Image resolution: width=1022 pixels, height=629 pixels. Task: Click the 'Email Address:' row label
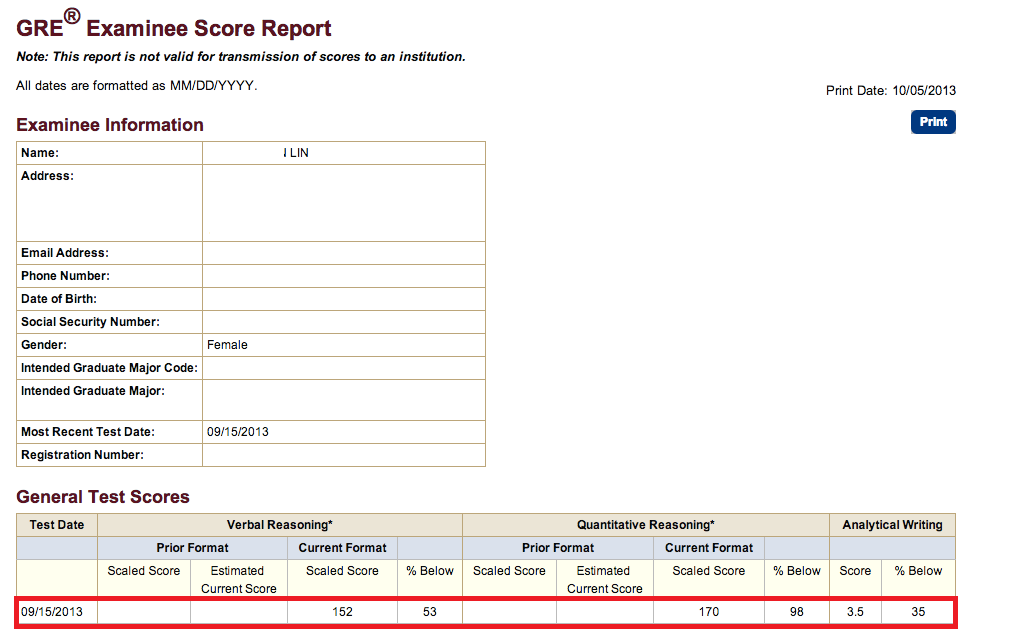pyautogui.click(x=65, y=253)
